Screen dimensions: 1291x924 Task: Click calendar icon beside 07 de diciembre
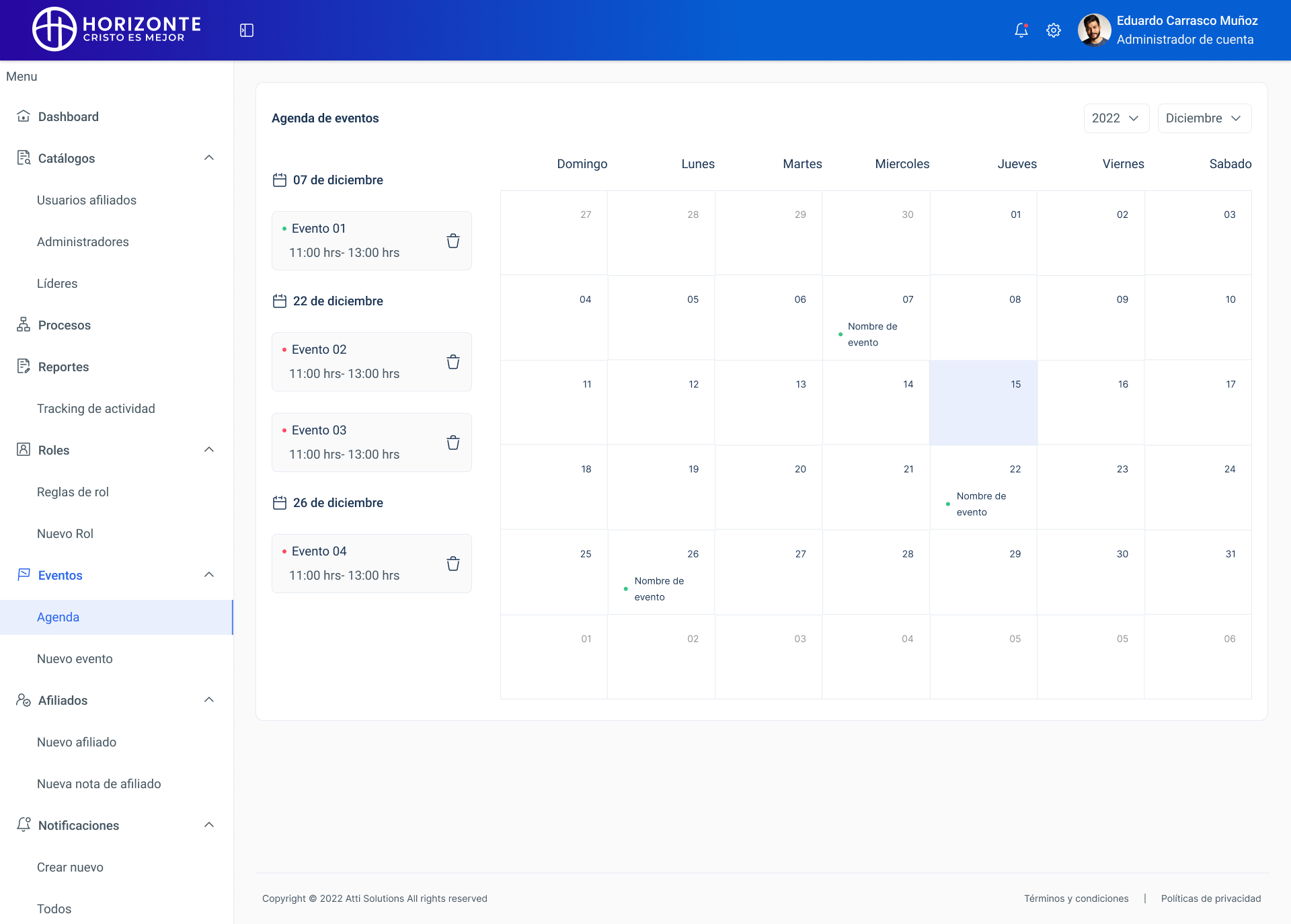tap(280, 180)
